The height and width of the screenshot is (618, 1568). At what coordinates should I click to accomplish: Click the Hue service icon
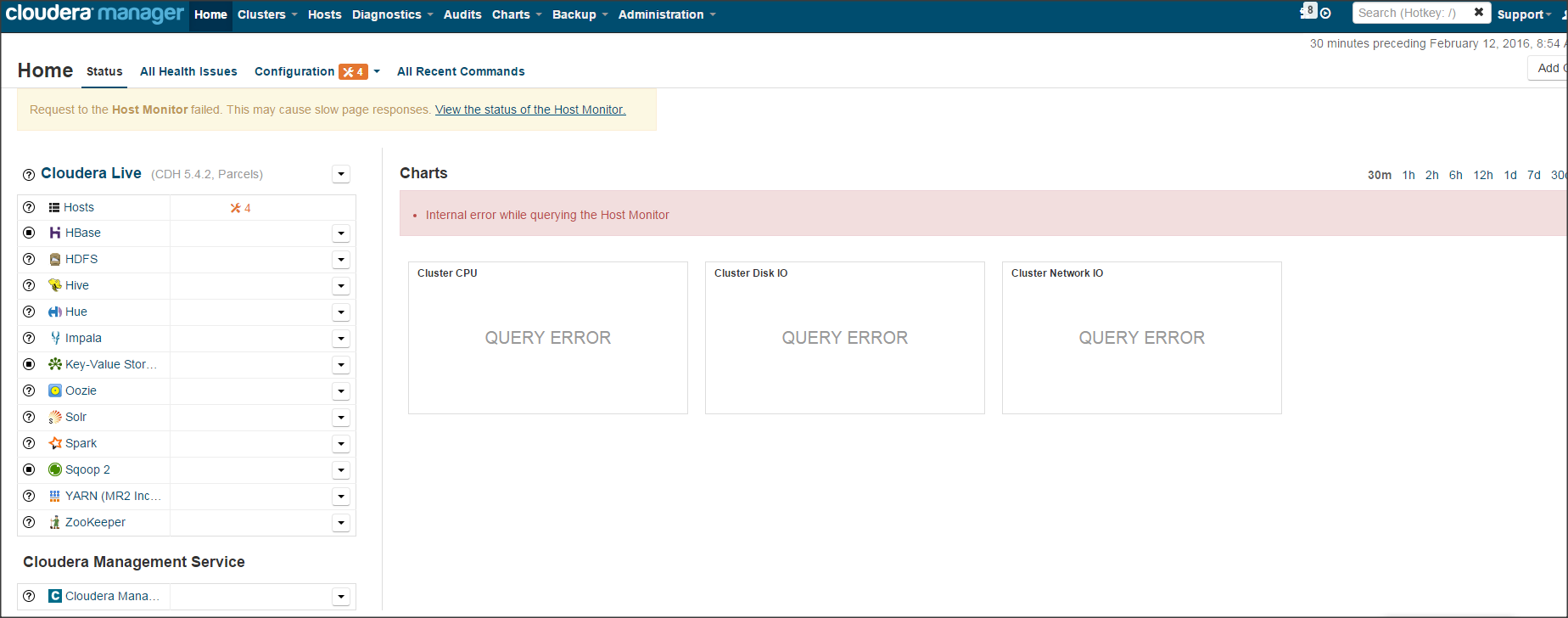55,312
